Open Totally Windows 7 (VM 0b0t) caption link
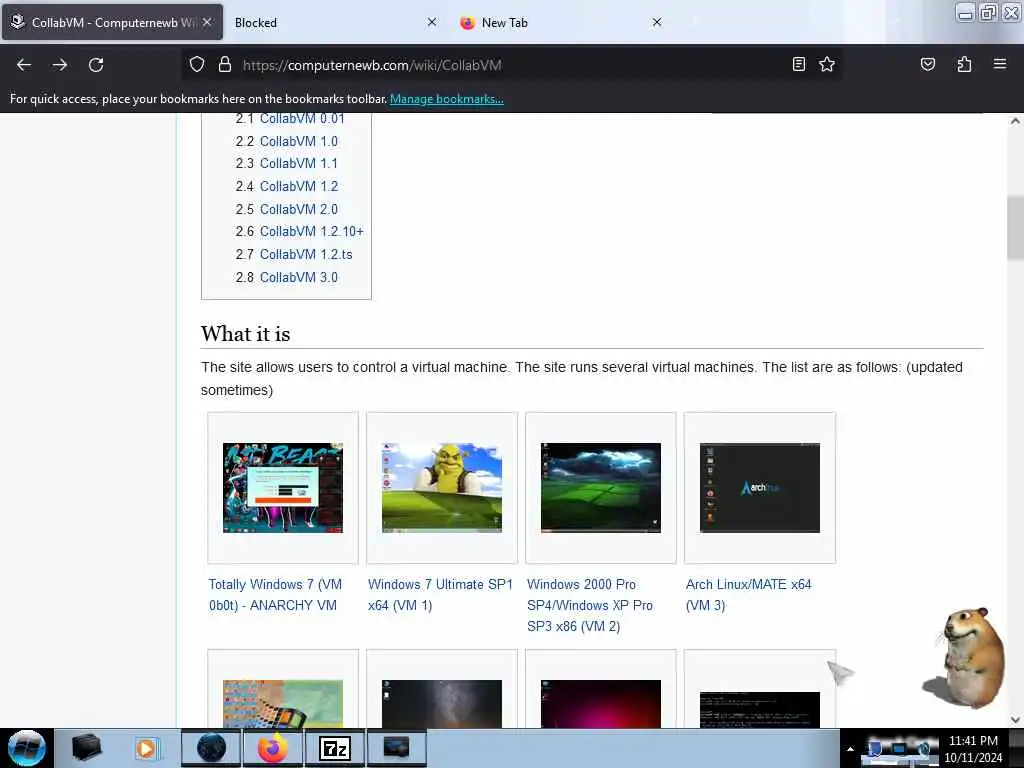 tap(275, 595)
